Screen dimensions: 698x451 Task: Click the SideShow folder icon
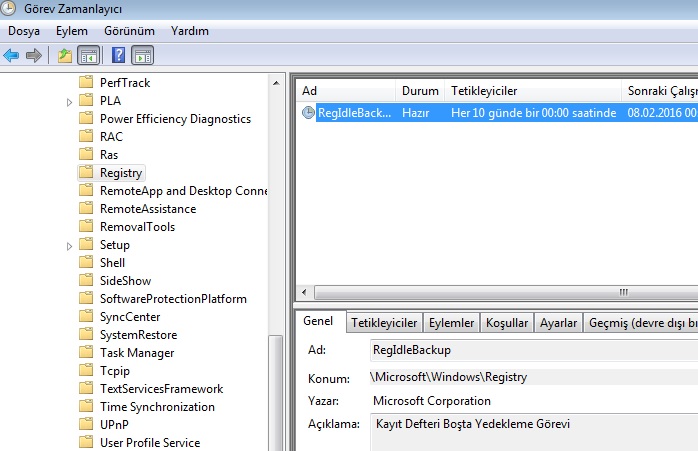coord(86,280)
